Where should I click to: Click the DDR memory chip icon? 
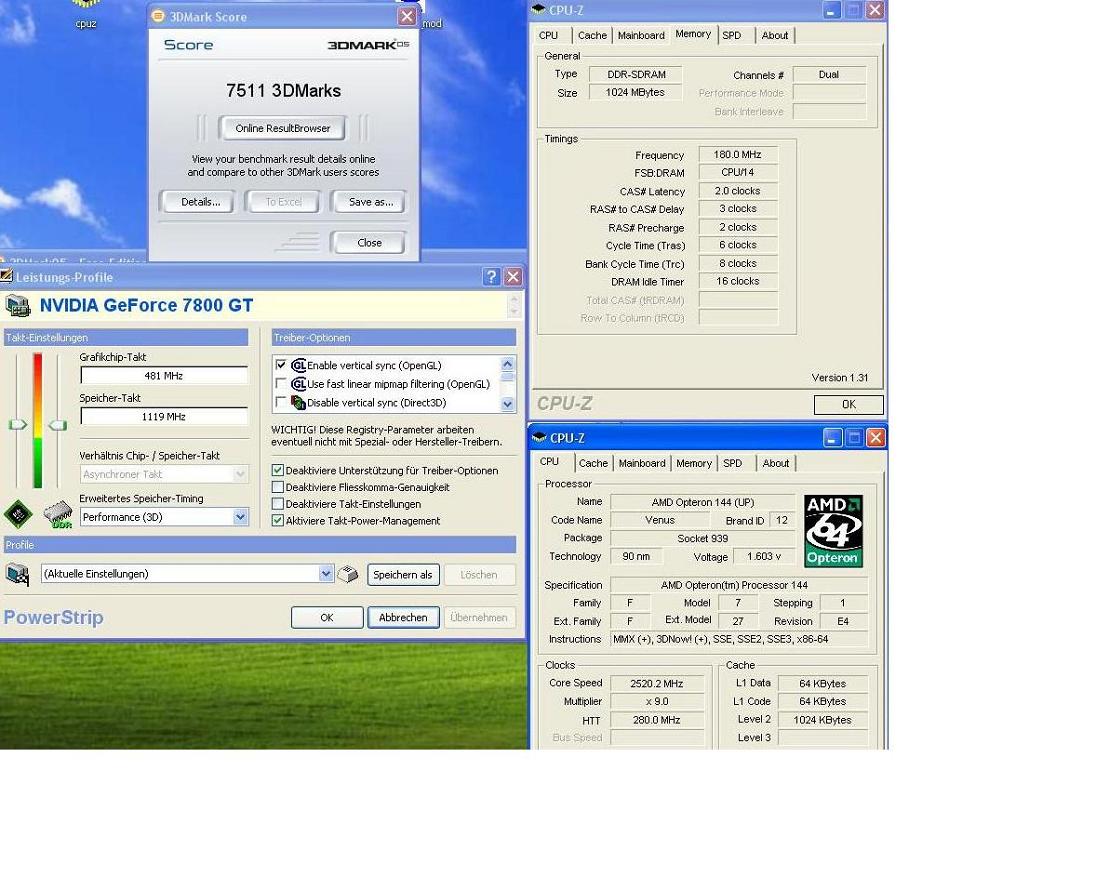58,514
